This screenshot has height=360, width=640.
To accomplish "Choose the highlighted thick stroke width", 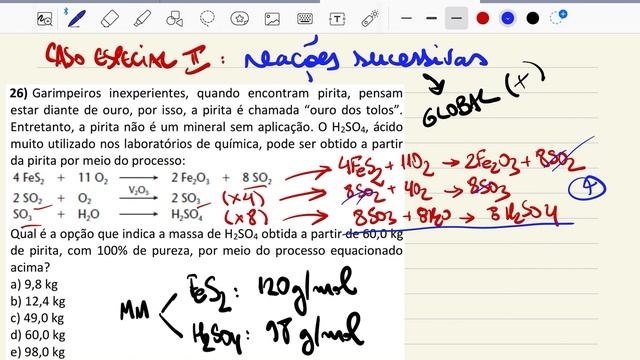I will 456,18.
